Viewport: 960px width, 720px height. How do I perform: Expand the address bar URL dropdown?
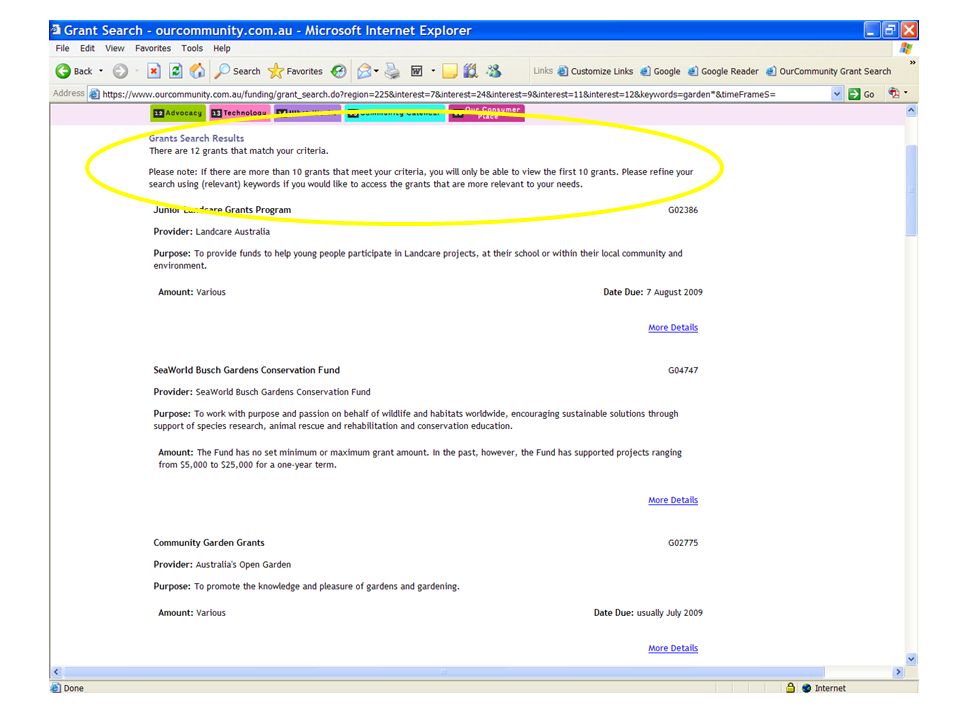click(837, 94)
